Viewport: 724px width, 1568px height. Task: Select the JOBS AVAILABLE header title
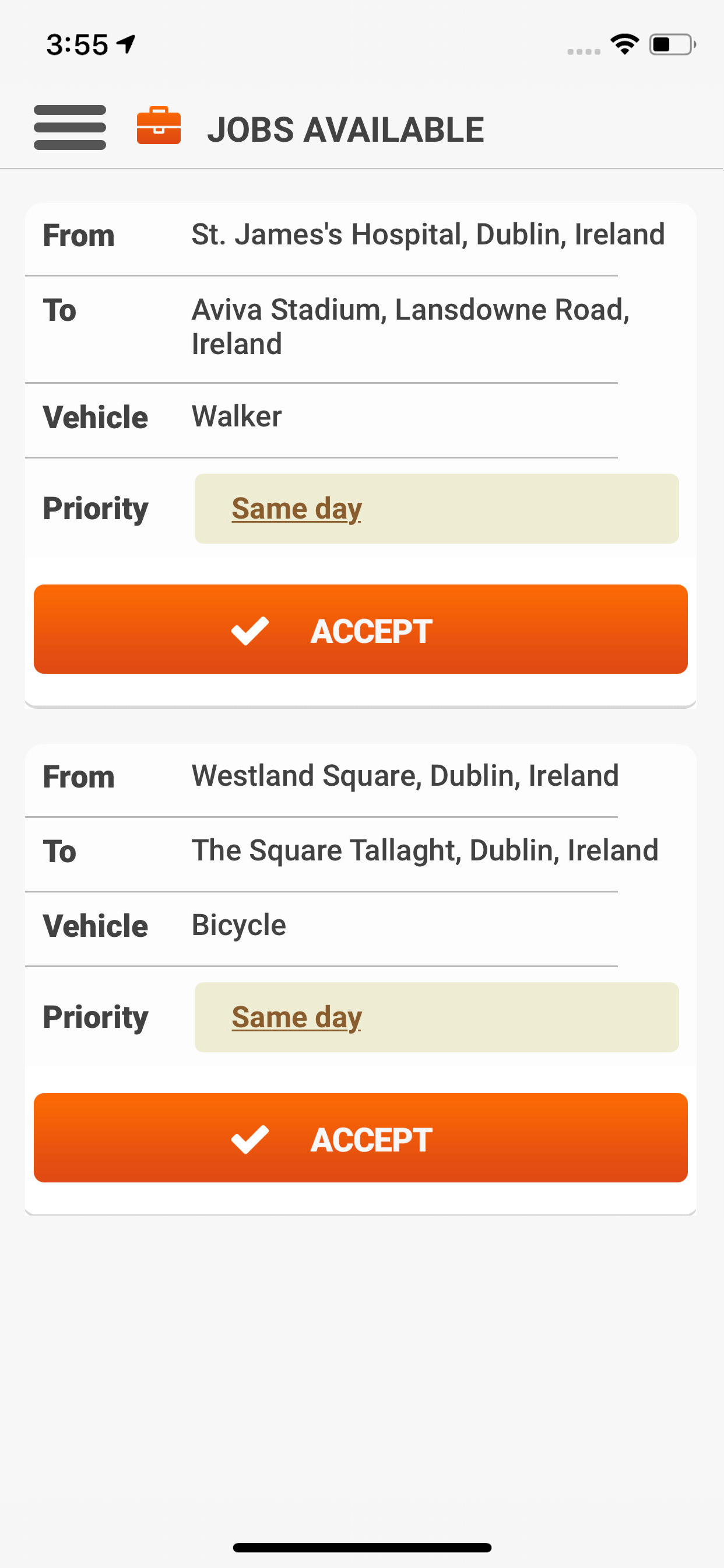[345, 129]
